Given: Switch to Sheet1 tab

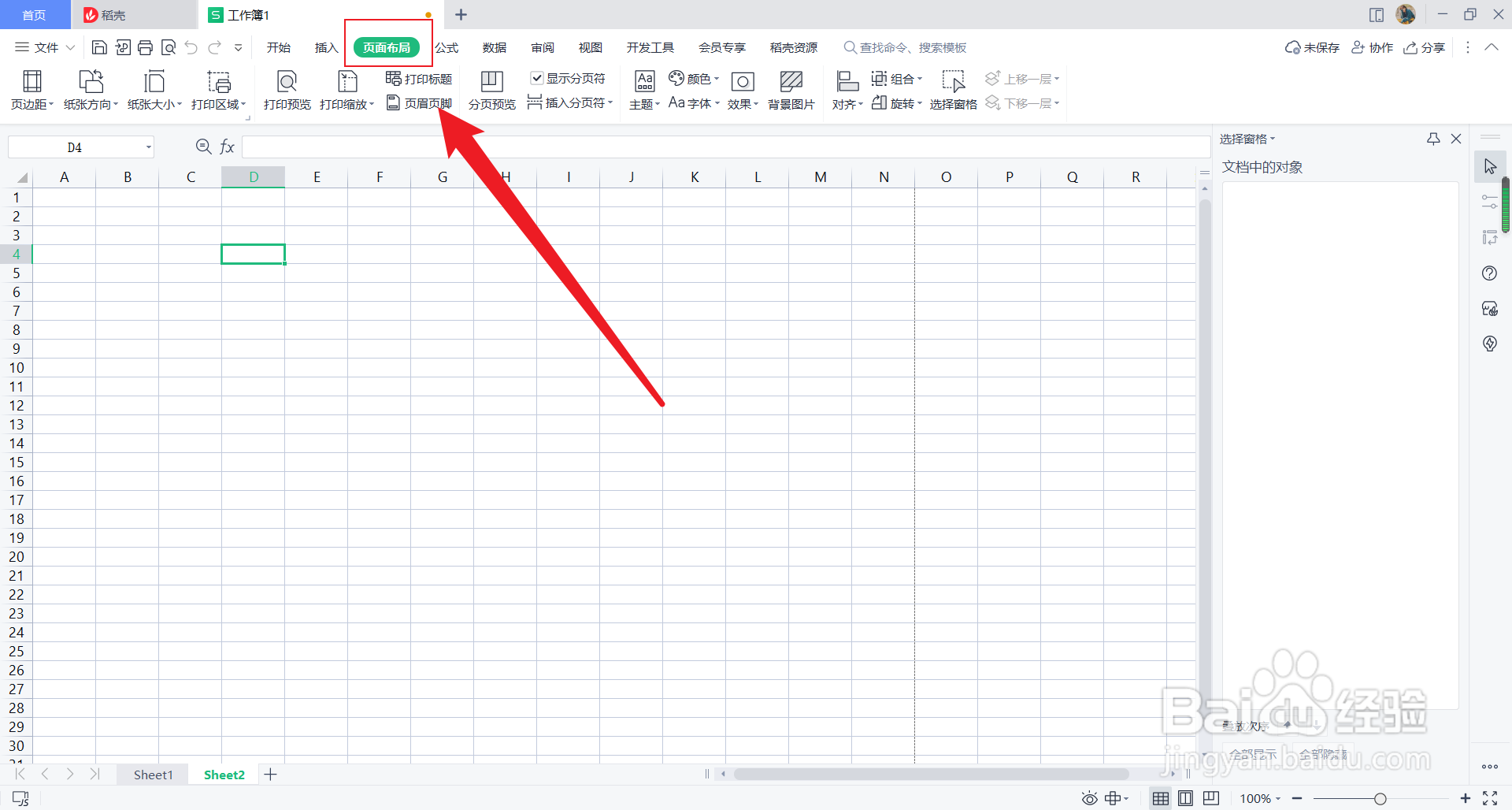Looking at the screenshot, I should [x=153, y=775].
